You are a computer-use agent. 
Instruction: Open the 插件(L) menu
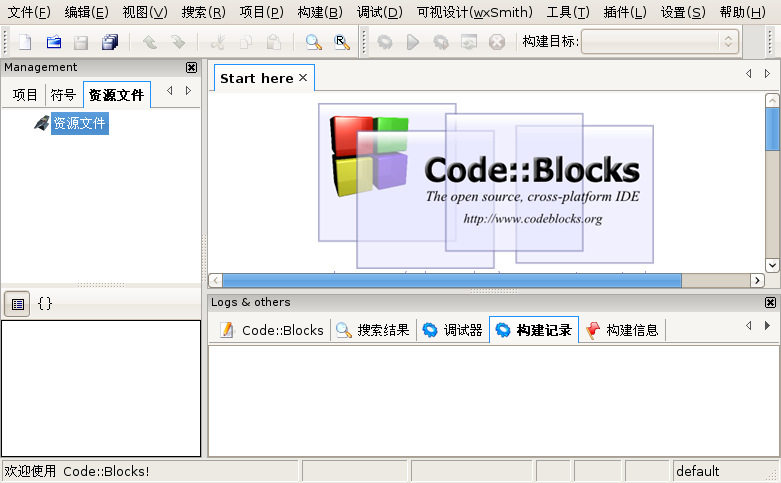click(x=625, y=12)
